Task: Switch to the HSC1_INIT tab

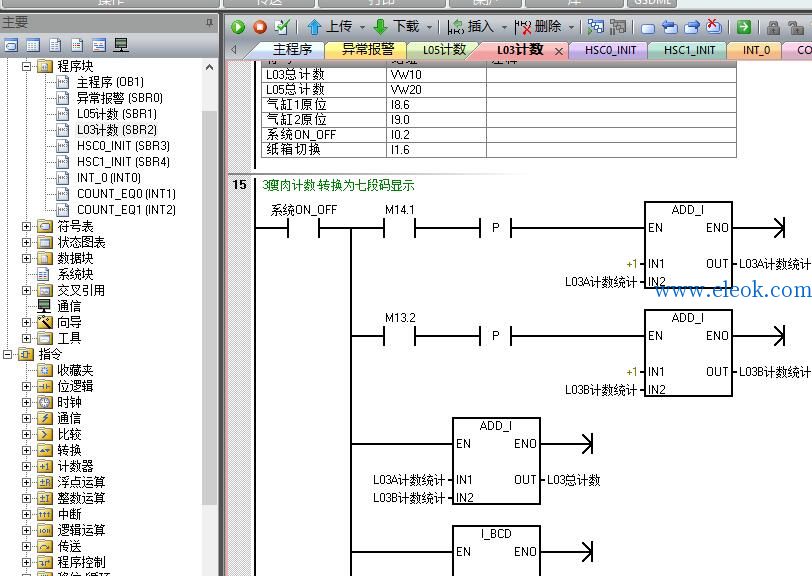Action: [x=689, y=50]
